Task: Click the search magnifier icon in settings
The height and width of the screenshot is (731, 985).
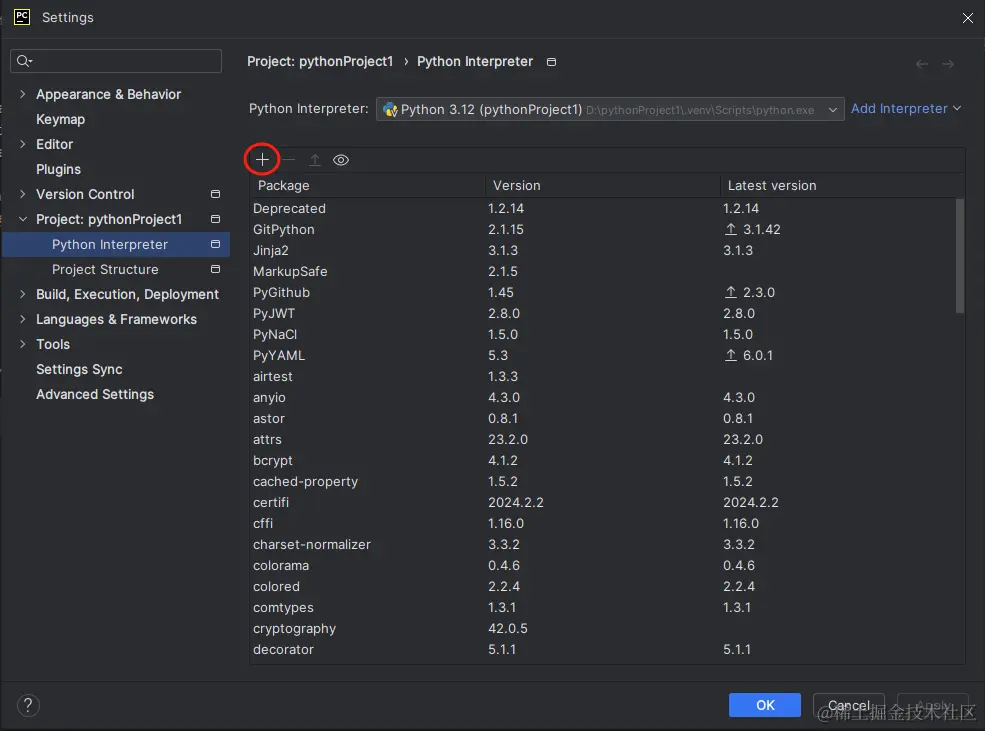Action: [24, 61]
